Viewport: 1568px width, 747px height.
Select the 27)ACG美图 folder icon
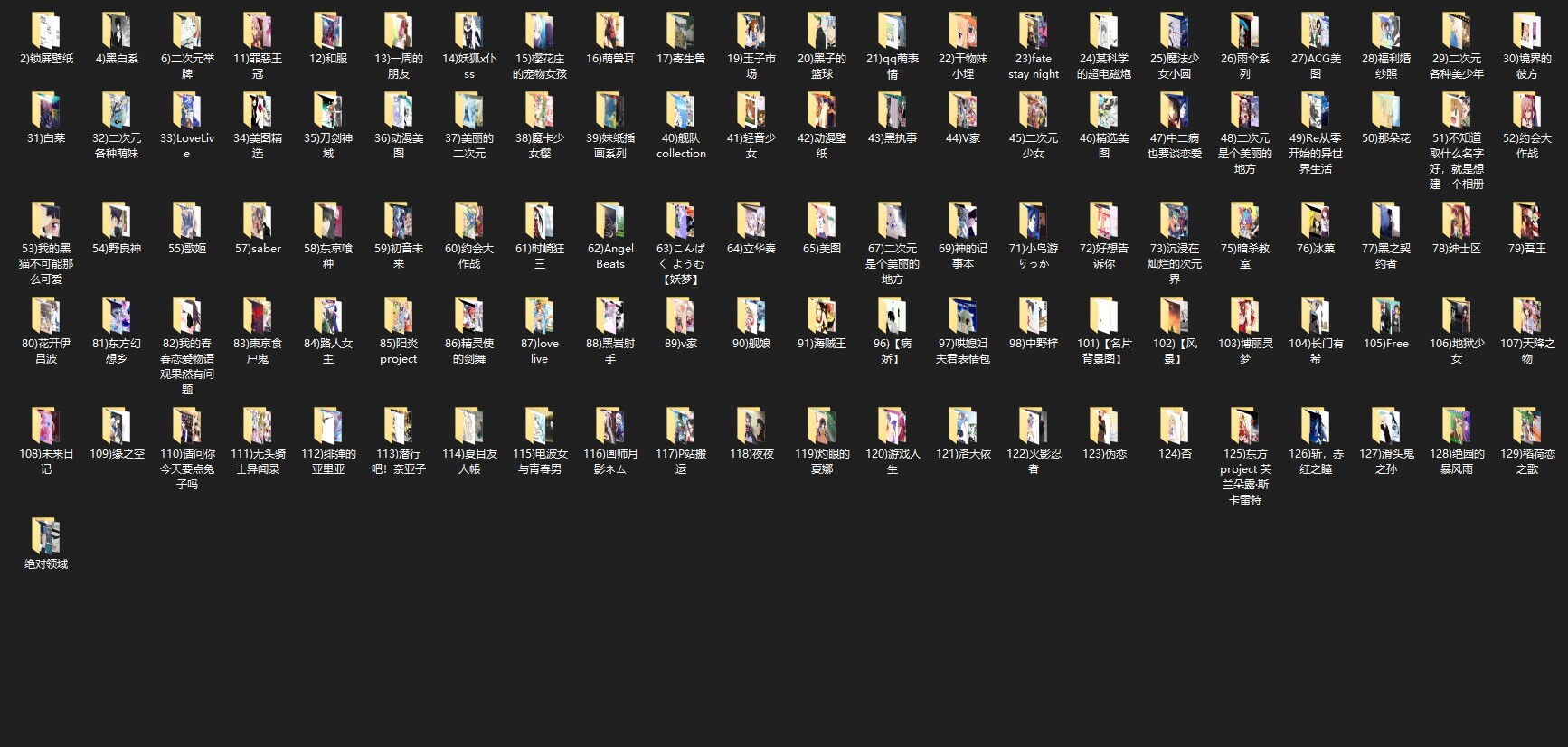(1315, 31)
